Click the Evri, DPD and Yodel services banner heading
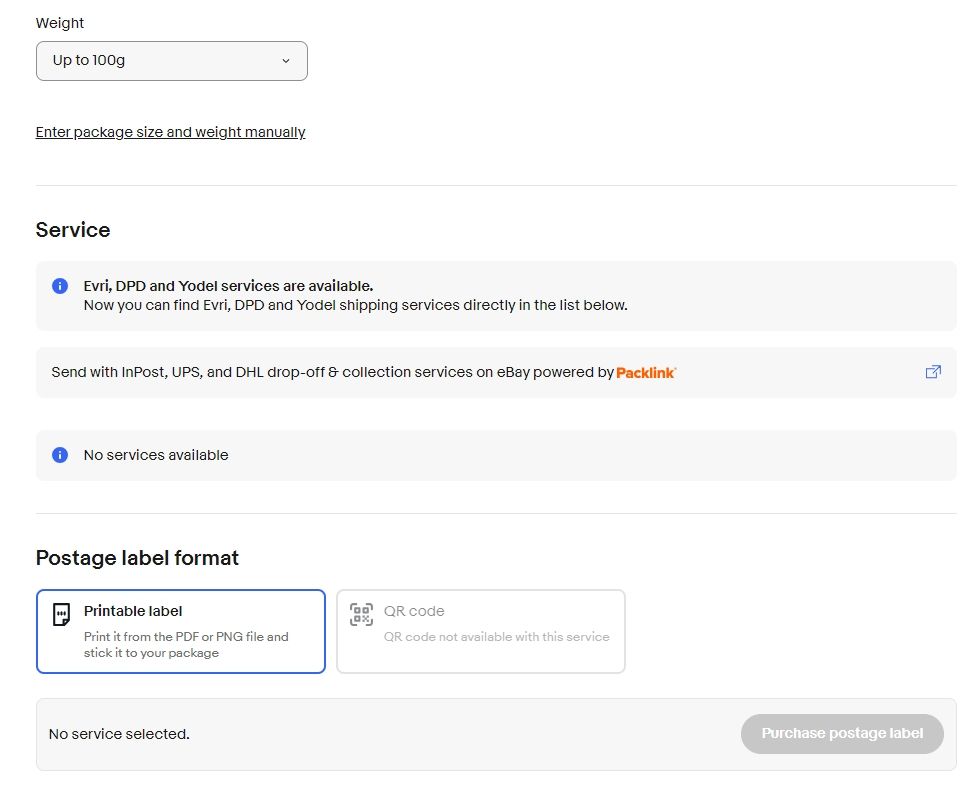The image size is (971, 790). pos(228,286)
